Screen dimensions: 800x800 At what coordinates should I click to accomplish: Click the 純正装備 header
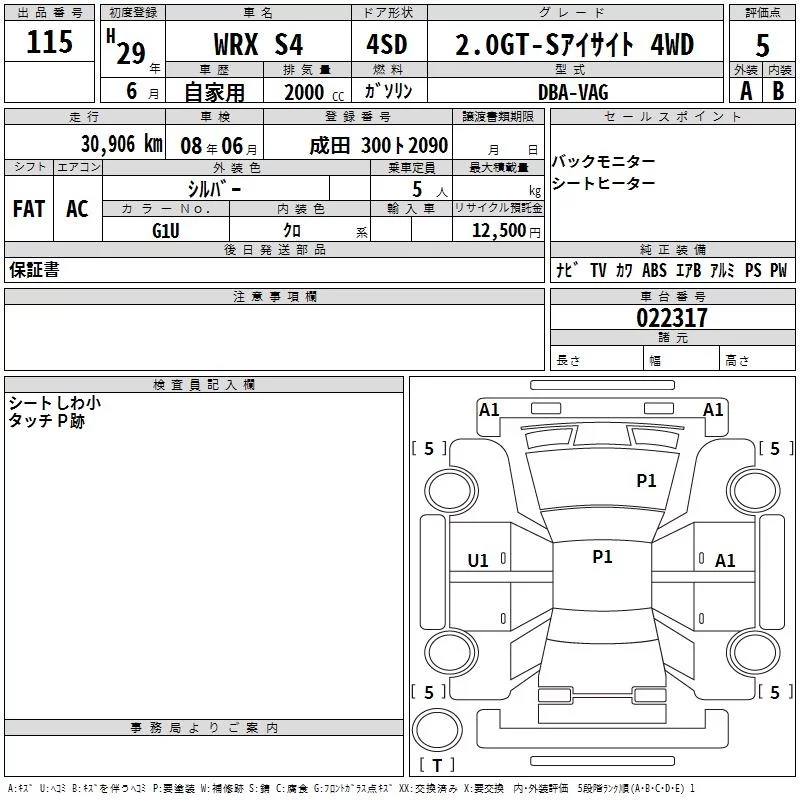click(x=672, y=249)
